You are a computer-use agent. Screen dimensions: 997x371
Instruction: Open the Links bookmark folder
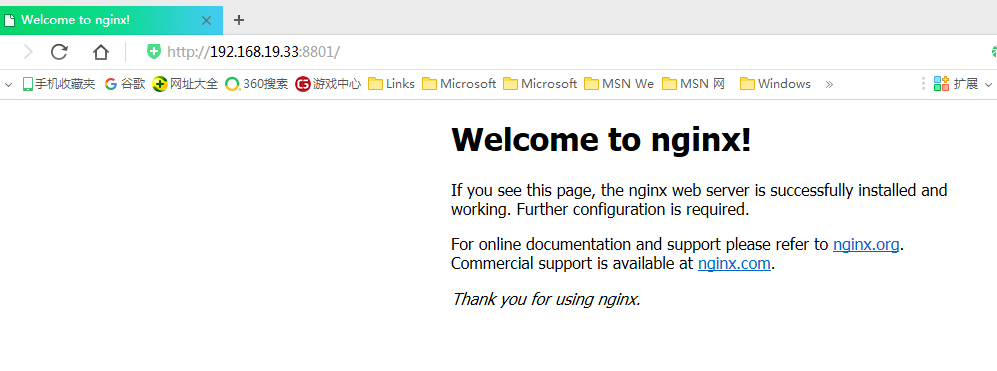(x=391, y=84)
